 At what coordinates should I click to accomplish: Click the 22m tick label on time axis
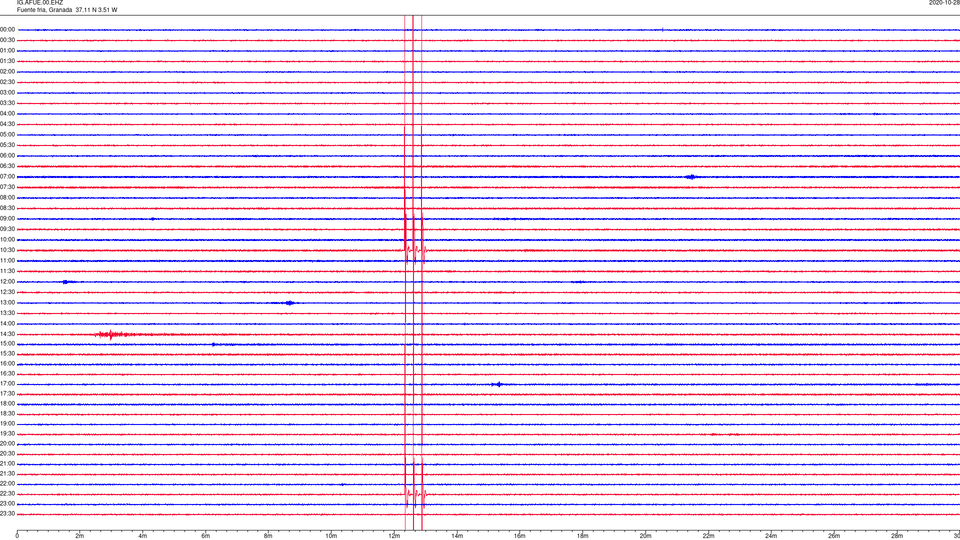[708, 536]
